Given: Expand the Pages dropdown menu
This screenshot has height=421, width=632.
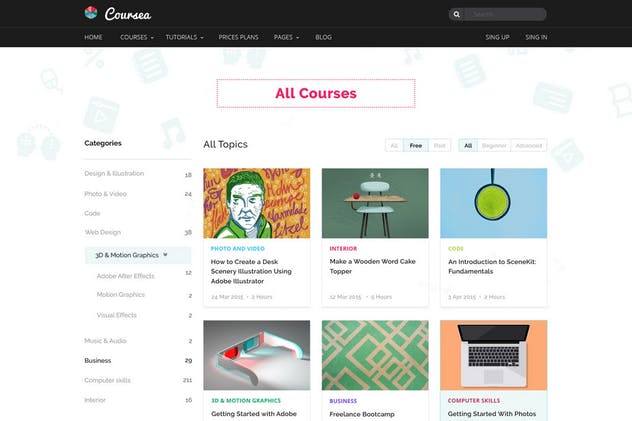Looking at the screenshot, I should tap(286, 37).
